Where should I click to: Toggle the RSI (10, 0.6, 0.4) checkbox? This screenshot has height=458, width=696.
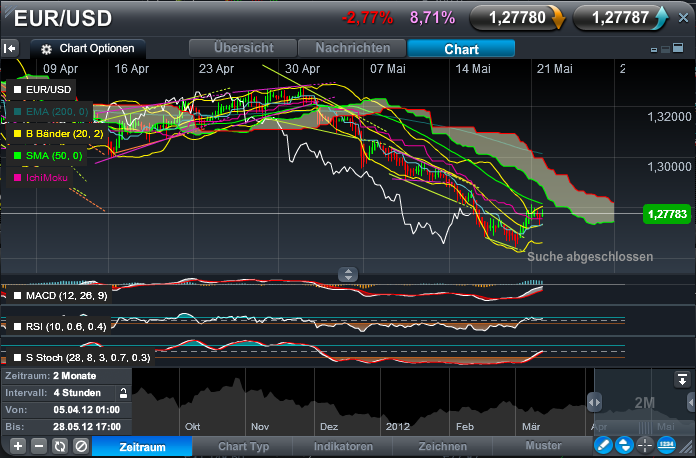click(17, 327)
